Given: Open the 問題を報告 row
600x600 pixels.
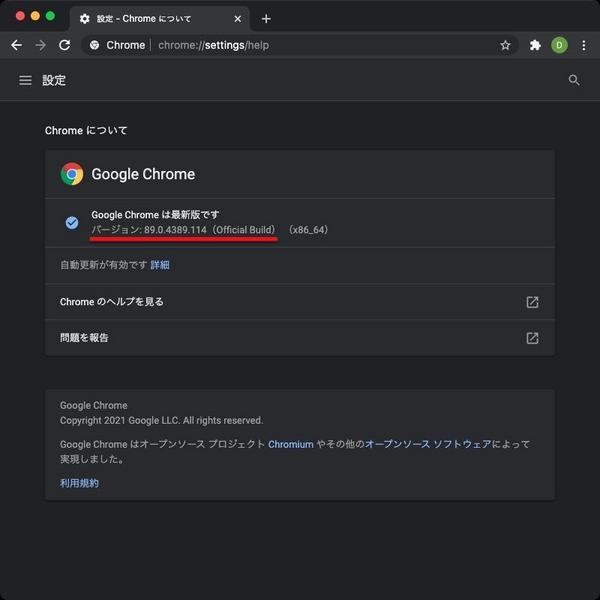Looking at the screenshot, I should pos(300,338).
